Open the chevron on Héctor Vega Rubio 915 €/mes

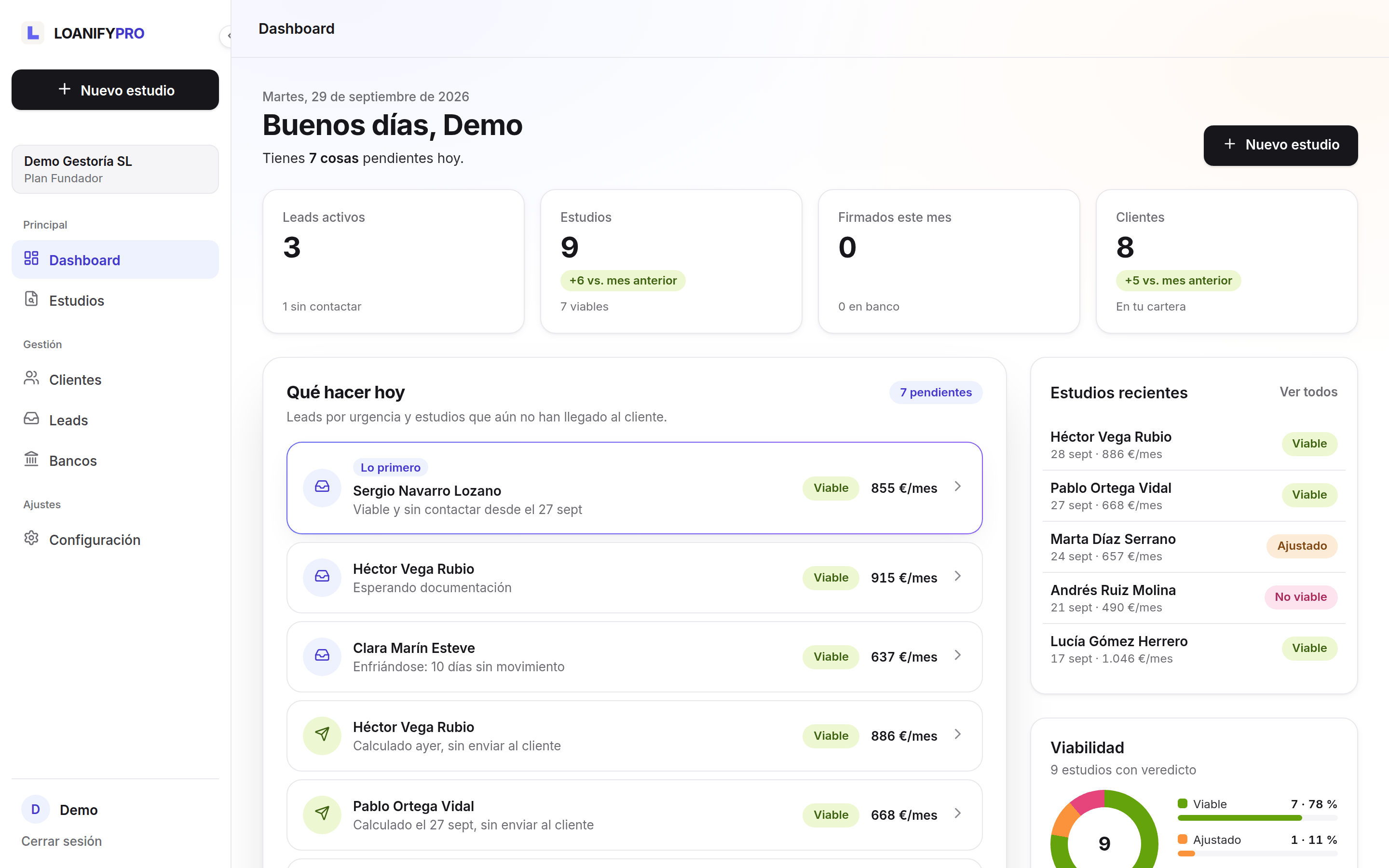coord(957,576)
